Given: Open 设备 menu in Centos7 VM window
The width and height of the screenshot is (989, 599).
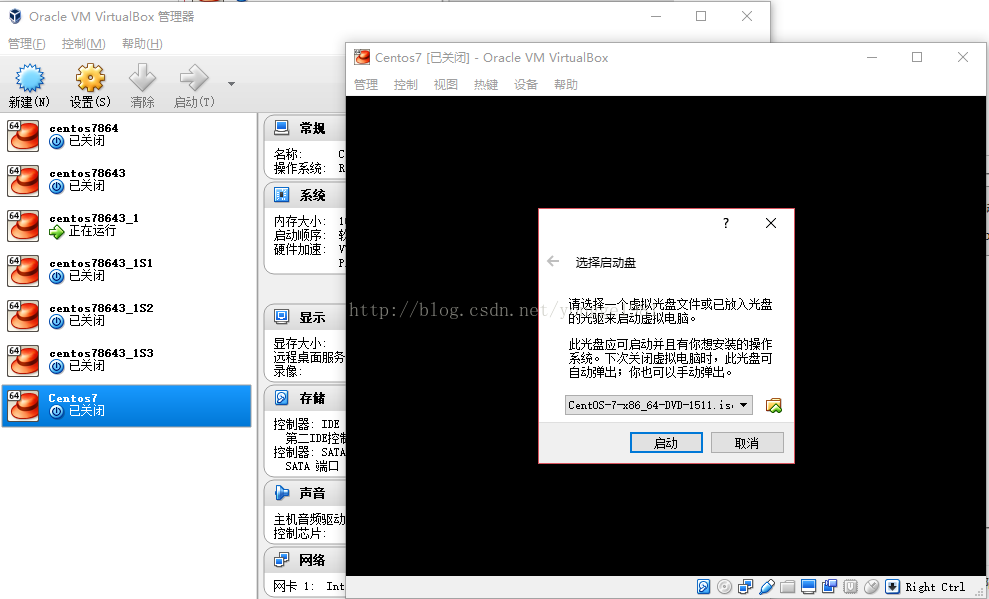Looking at the screenshot, I should (525, 84).
